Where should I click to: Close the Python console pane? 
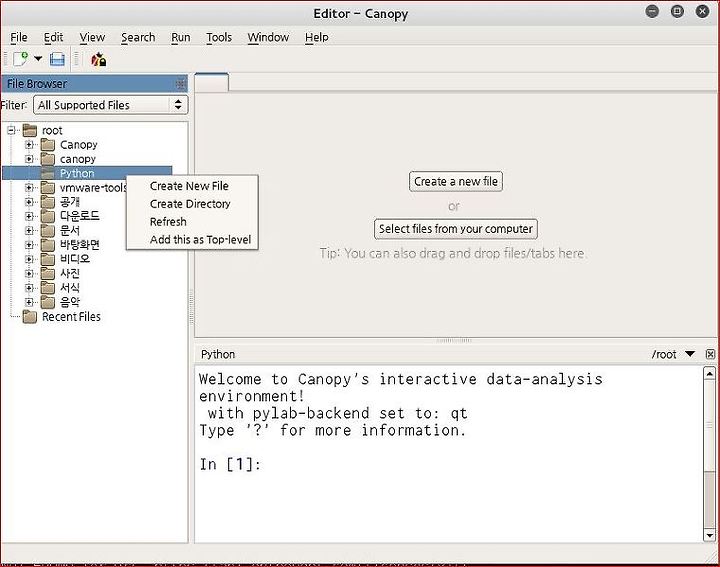[x=710, y=354]
